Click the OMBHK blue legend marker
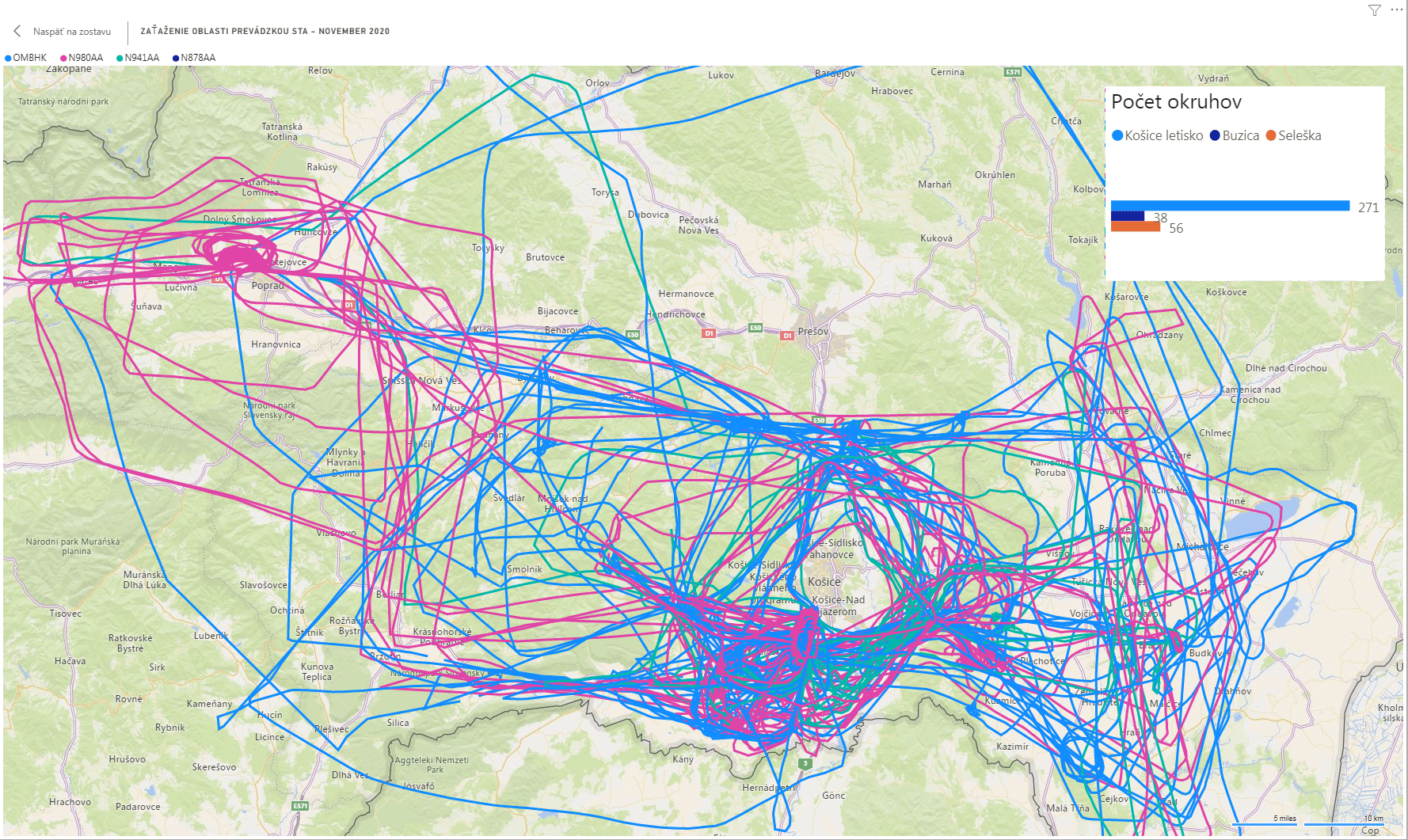The height and width of the screenshot is (840, 1408). 8,58
